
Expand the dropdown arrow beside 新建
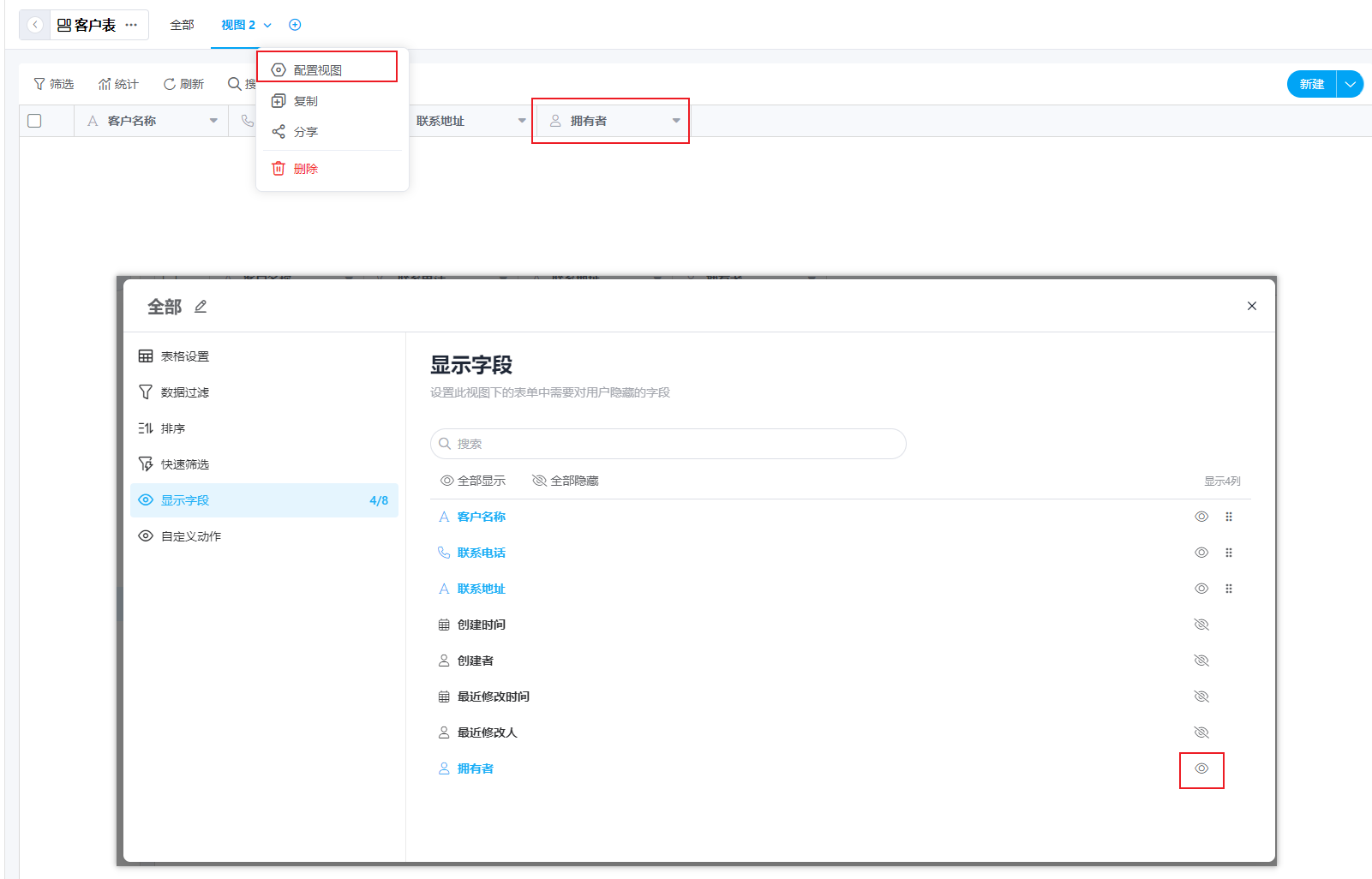(x=1350, y=84)
